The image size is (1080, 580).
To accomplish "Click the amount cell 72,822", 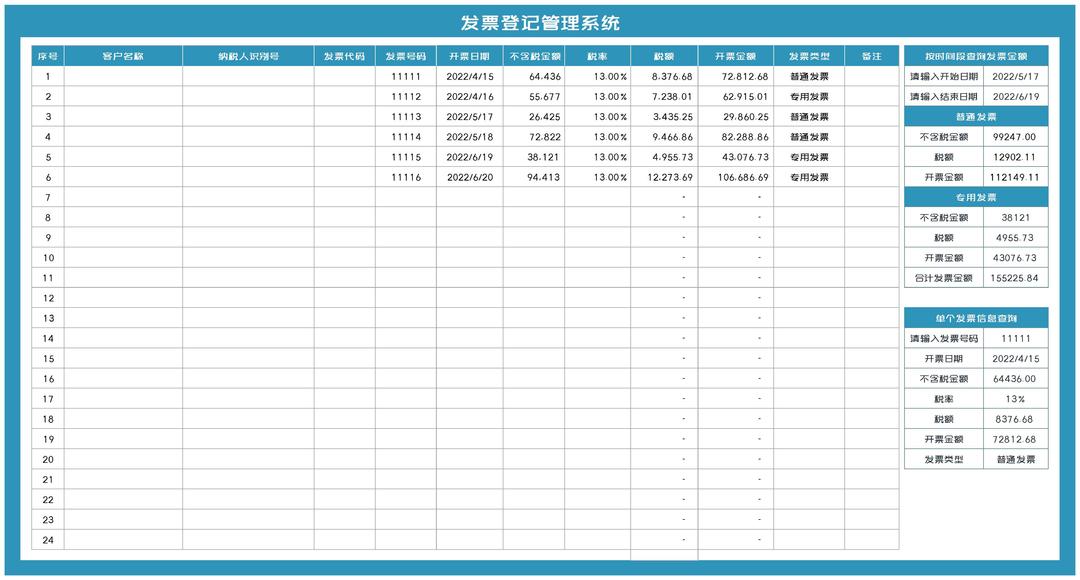I will tap(534, 136).
